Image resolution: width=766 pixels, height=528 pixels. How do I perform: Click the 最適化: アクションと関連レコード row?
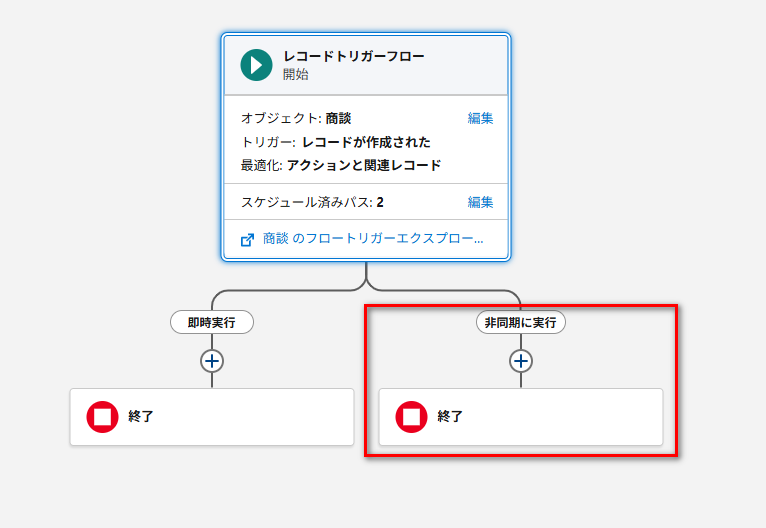point(341,165)
